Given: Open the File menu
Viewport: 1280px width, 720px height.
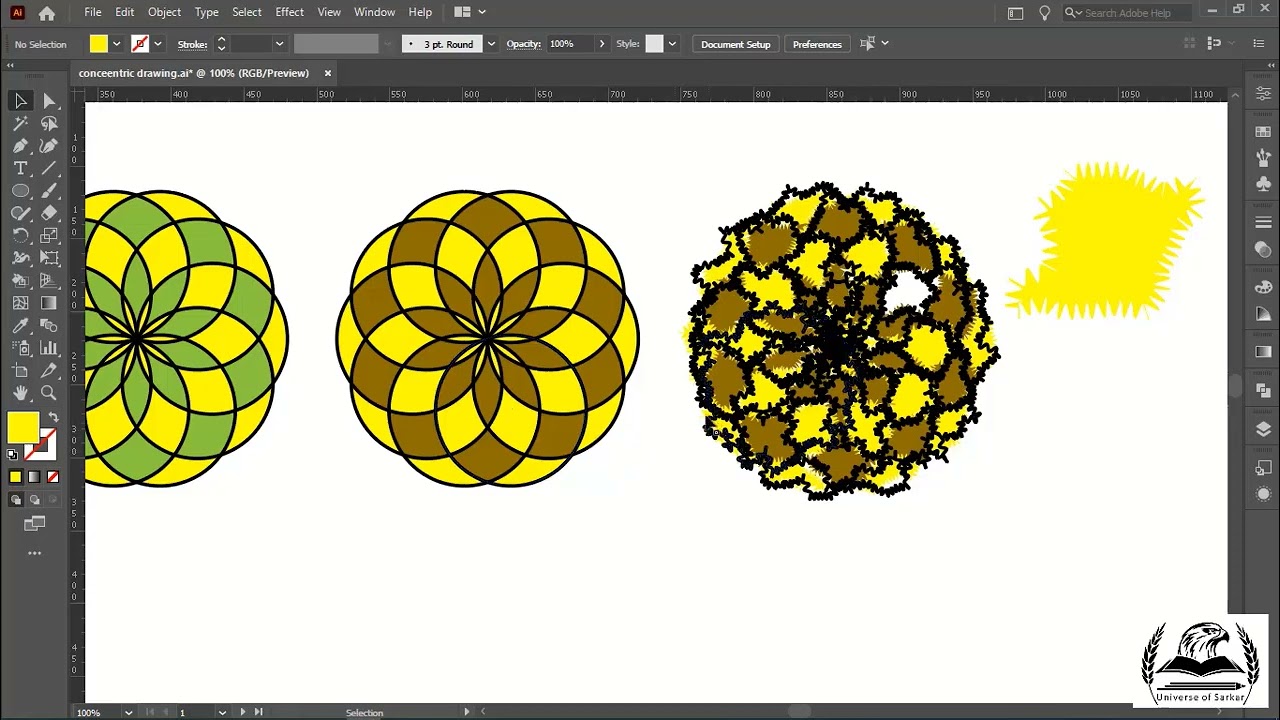Looking at the screenshot, I should [x=93, y=12].
